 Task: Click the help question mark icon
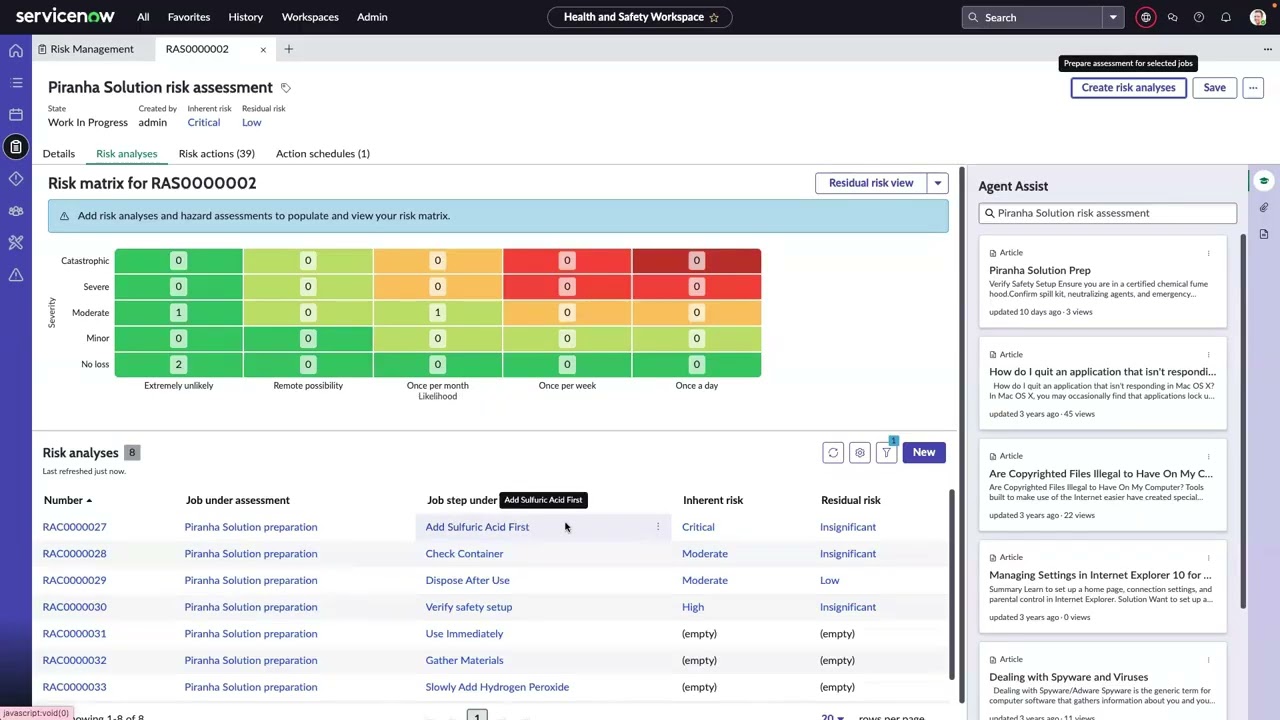1199,17
